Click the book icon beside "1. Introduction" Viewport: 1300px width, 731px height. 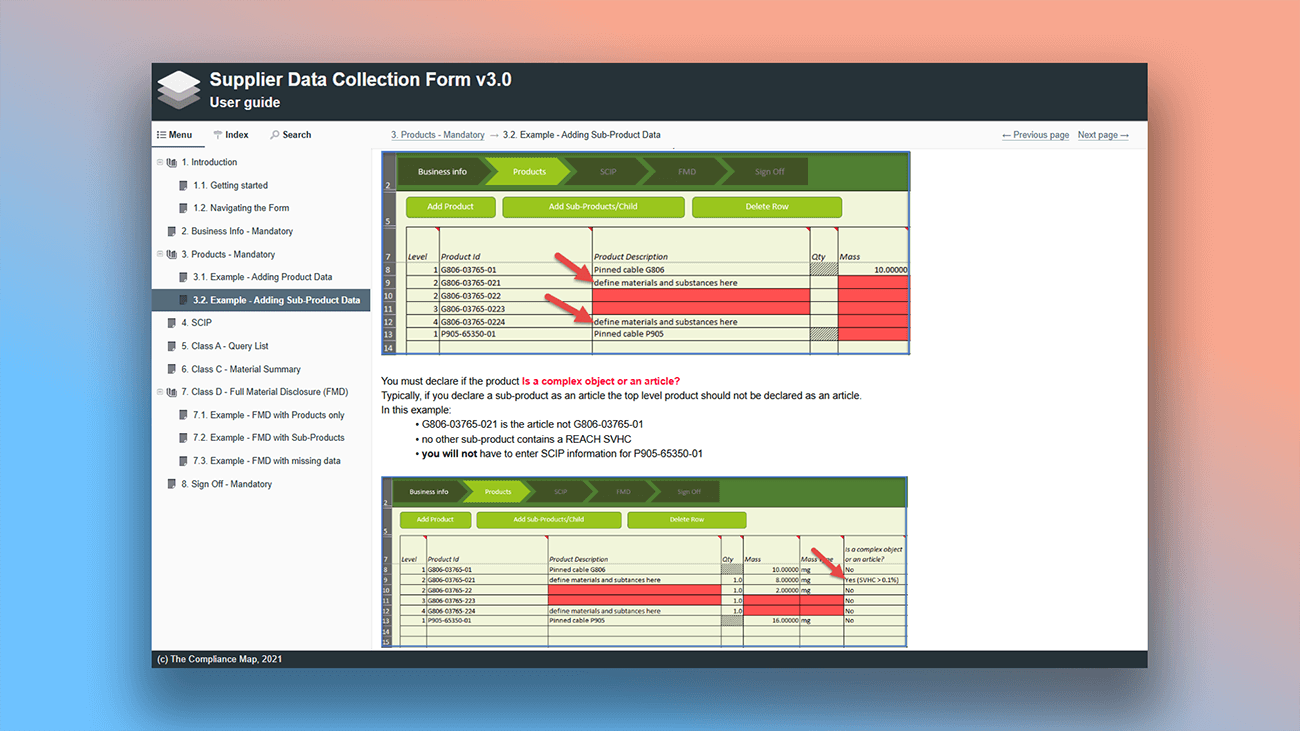point(172,161)
